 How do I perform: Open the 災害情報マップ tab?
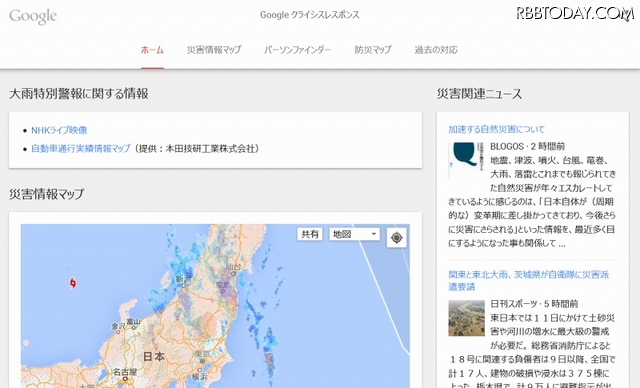pyautogui.click(x=214, y=50)
